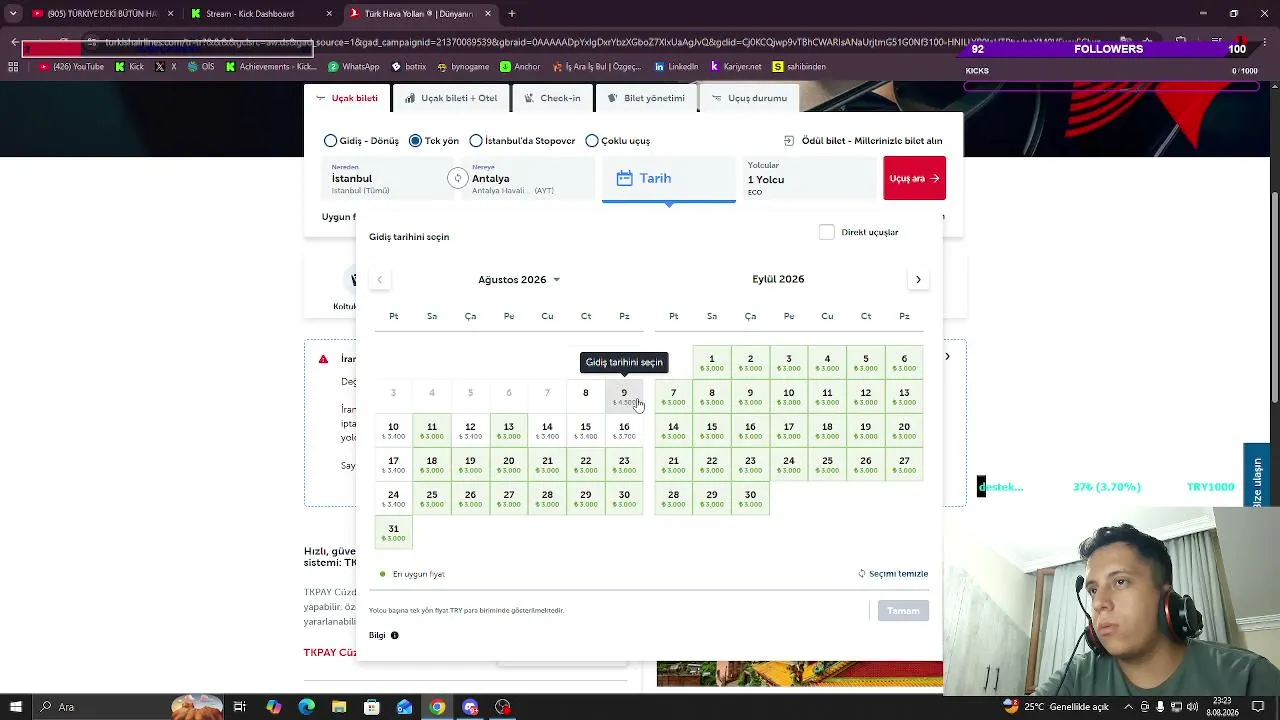The height and width of the screenshot is (720, 1280).
Task: Click the swap origin and destination icon
Action: (457, 179)
